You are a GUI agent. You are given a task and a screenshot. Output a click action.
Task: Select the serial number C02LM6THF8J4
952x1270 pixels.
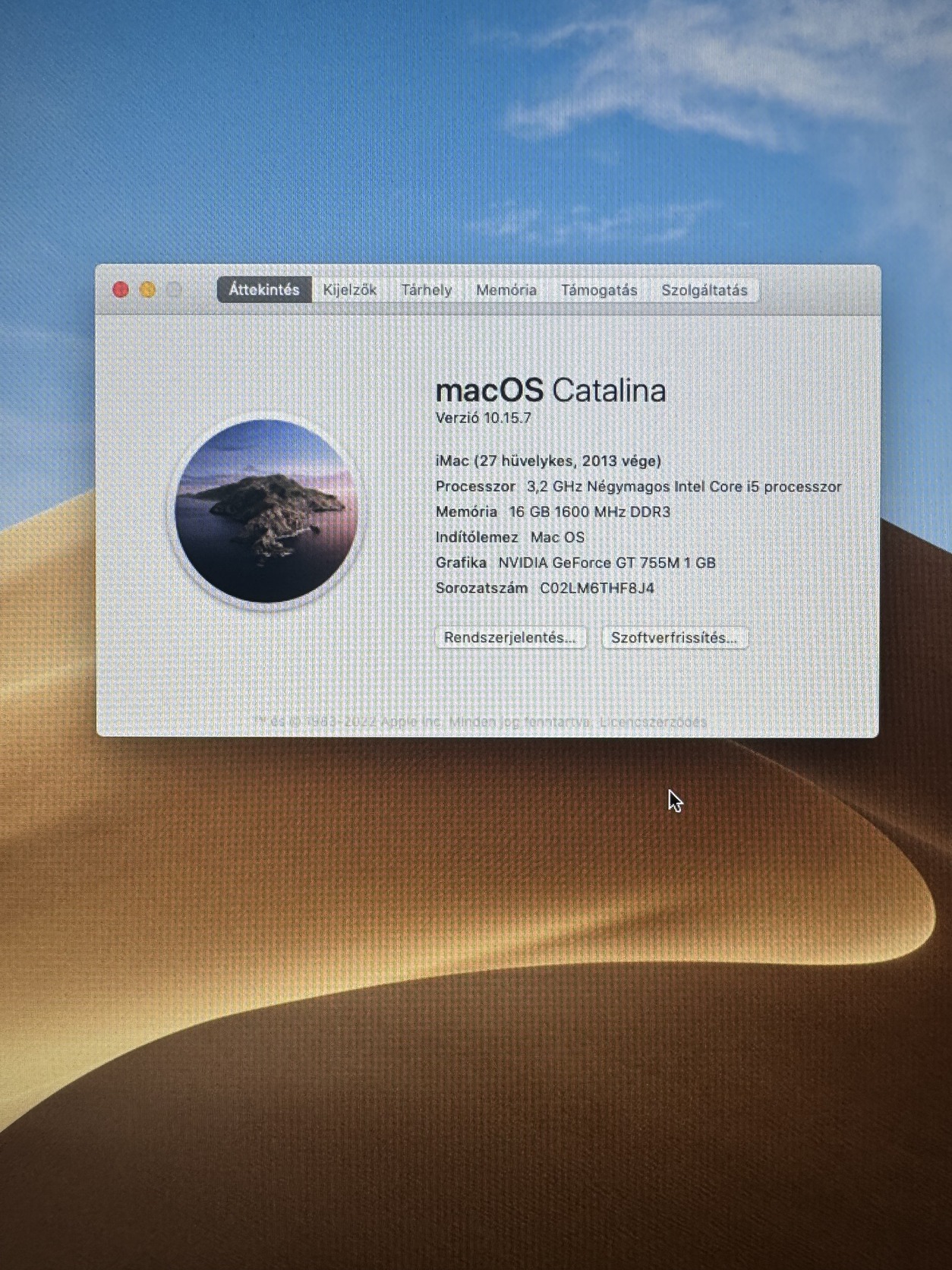tap(597, 588)
